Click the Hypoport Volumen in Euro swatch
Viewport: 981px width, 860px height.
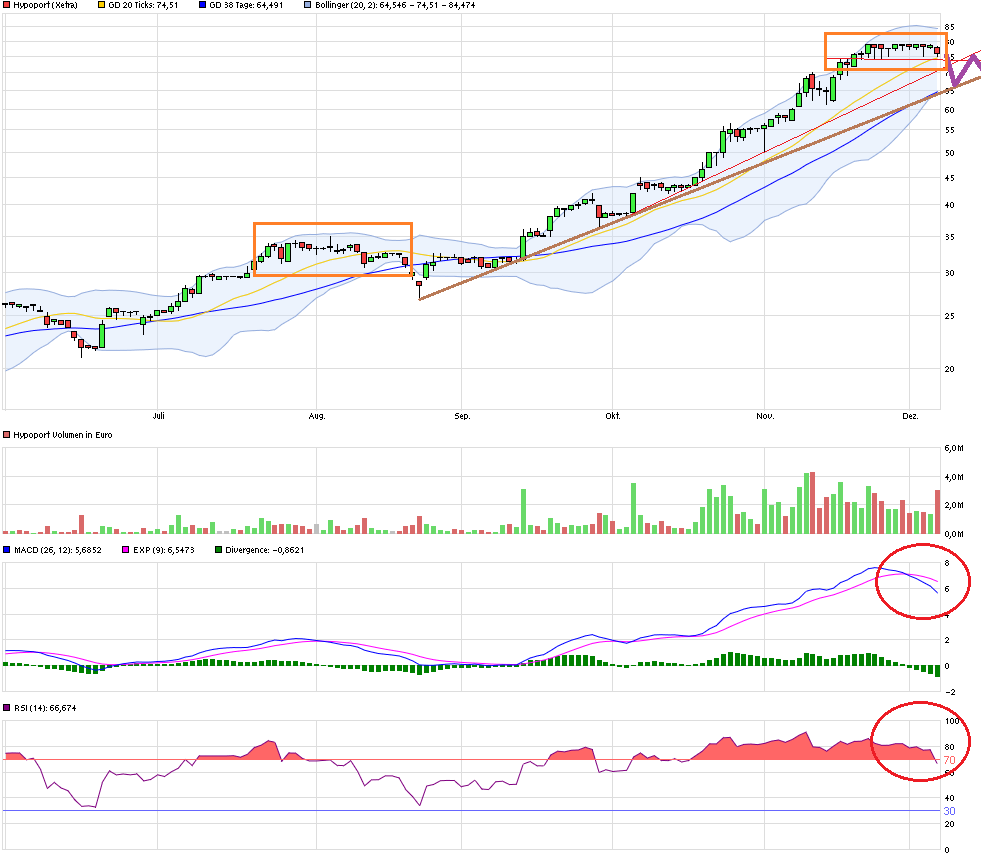coord(7,435)
